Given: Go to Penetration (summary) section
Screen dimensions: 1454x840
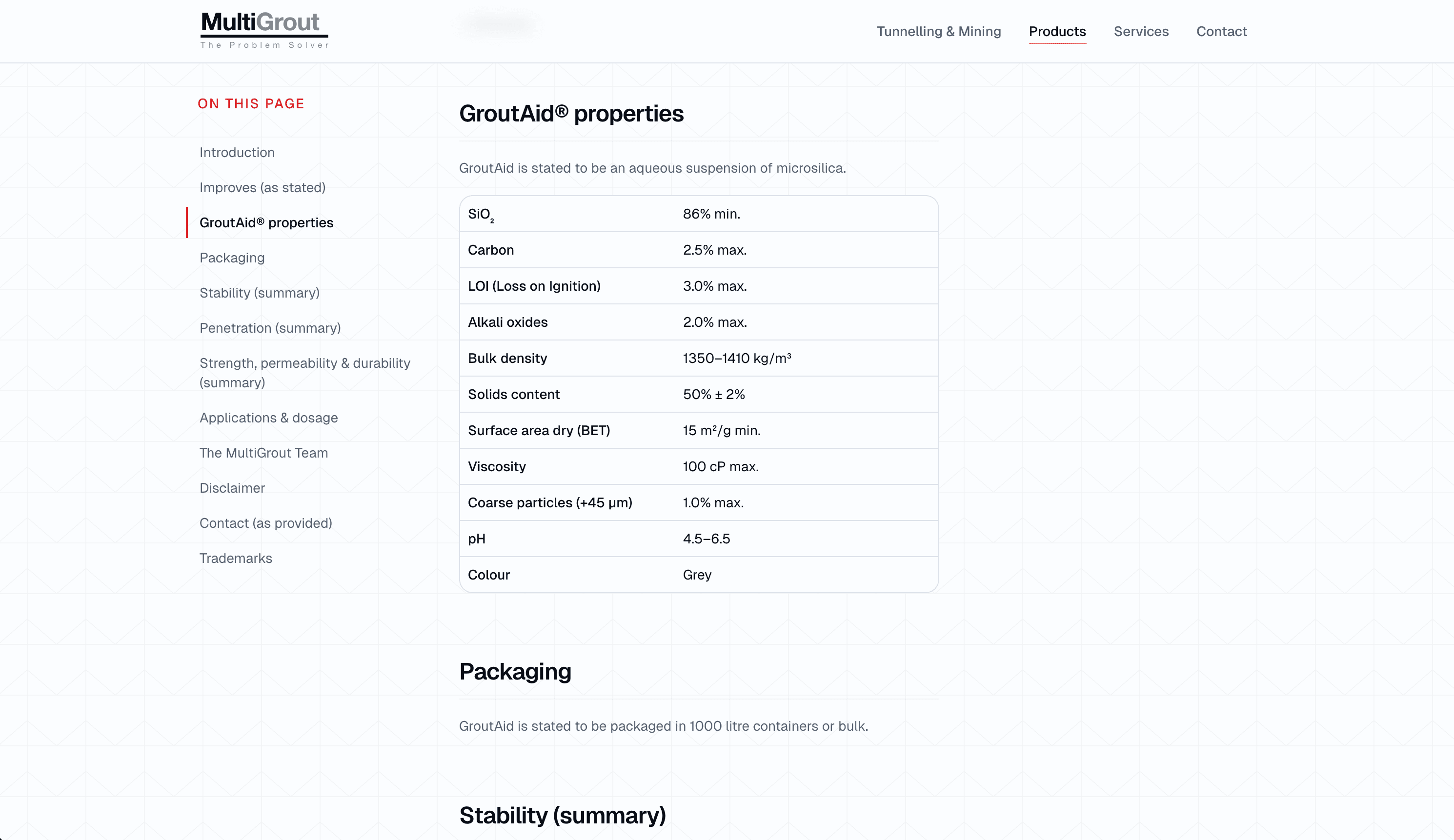Looking at the screenshot, I should (270, 328).
